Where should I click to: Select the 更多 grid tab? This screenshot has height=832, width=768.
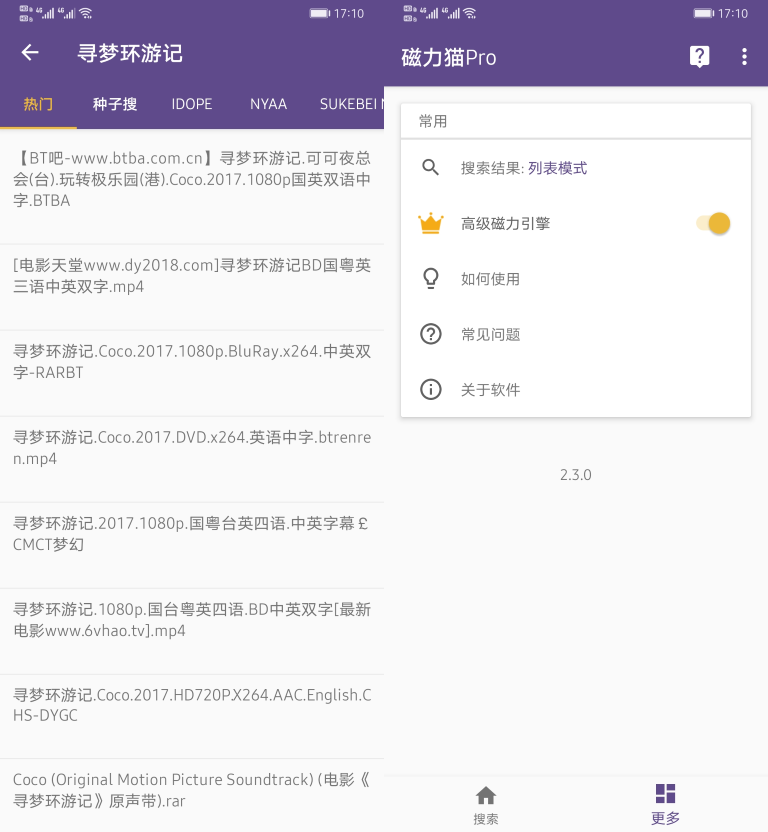click(666, 804)
